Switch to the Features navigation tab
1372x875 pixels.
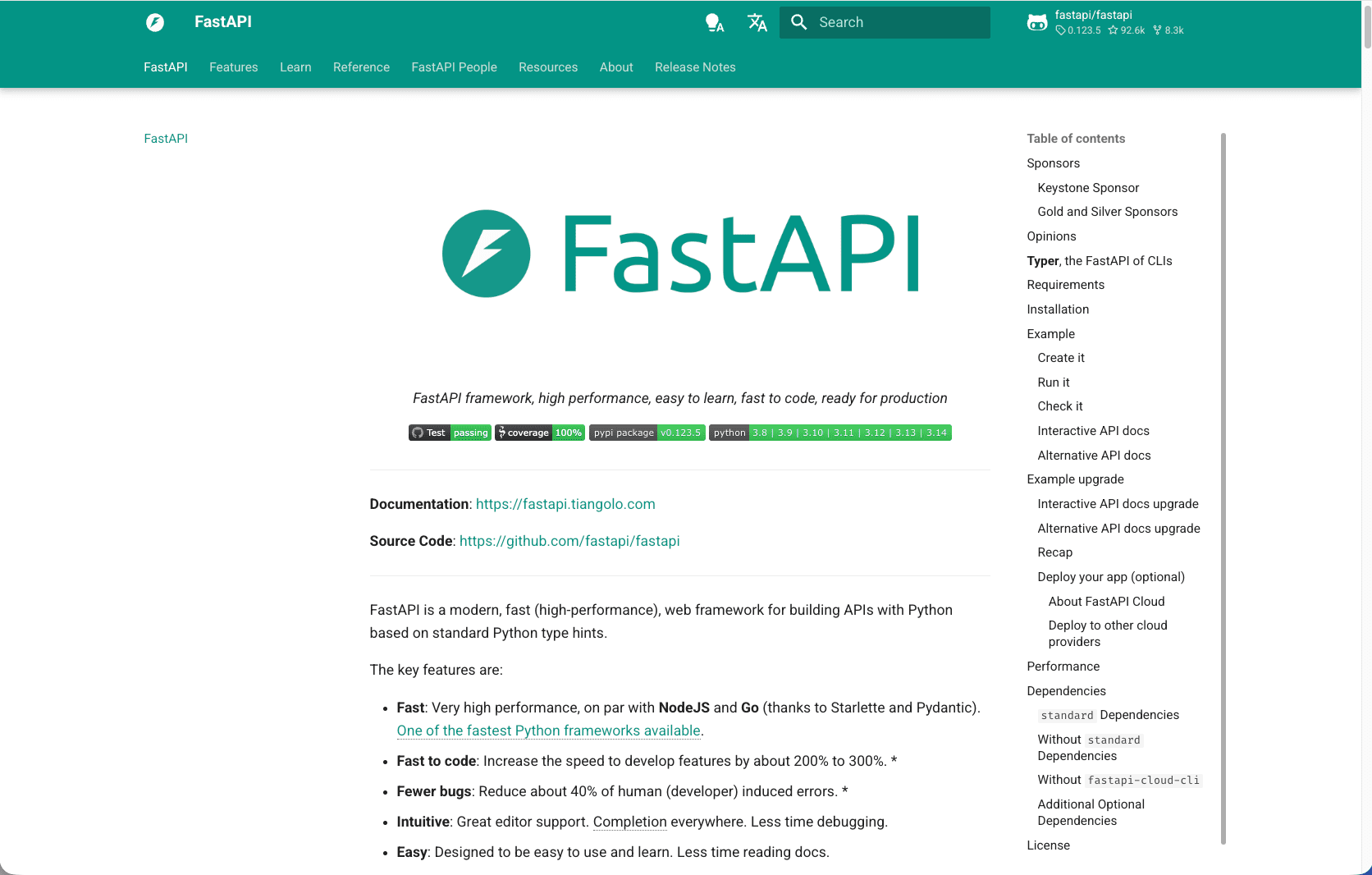[x=233, y=67]
